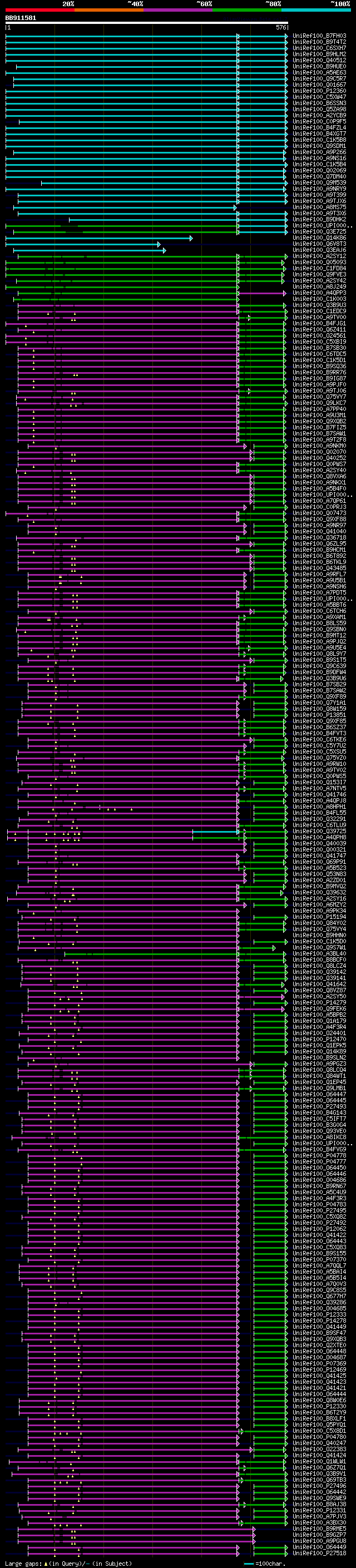The width and height of the screenshot is (356, 1568).
Task: Select hit UniRef100_Q40512
Action: 319,60
